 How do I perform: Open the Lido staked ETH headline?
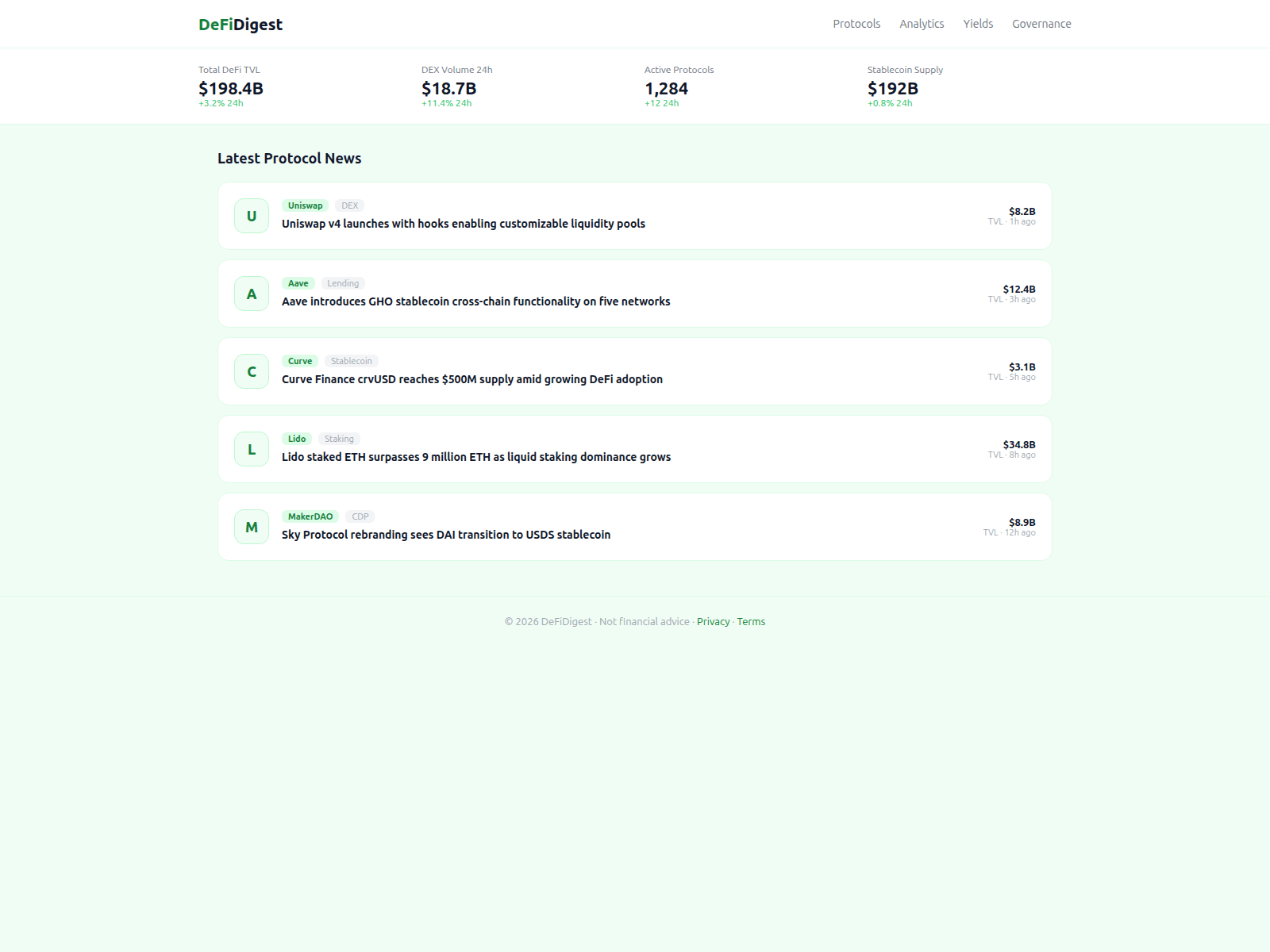pos(476,457)
